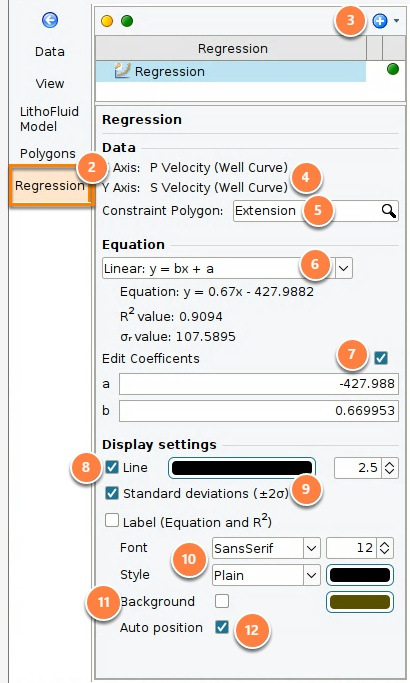Open the Plain style dropdown

pyautogui.click(x=266, y=575)
